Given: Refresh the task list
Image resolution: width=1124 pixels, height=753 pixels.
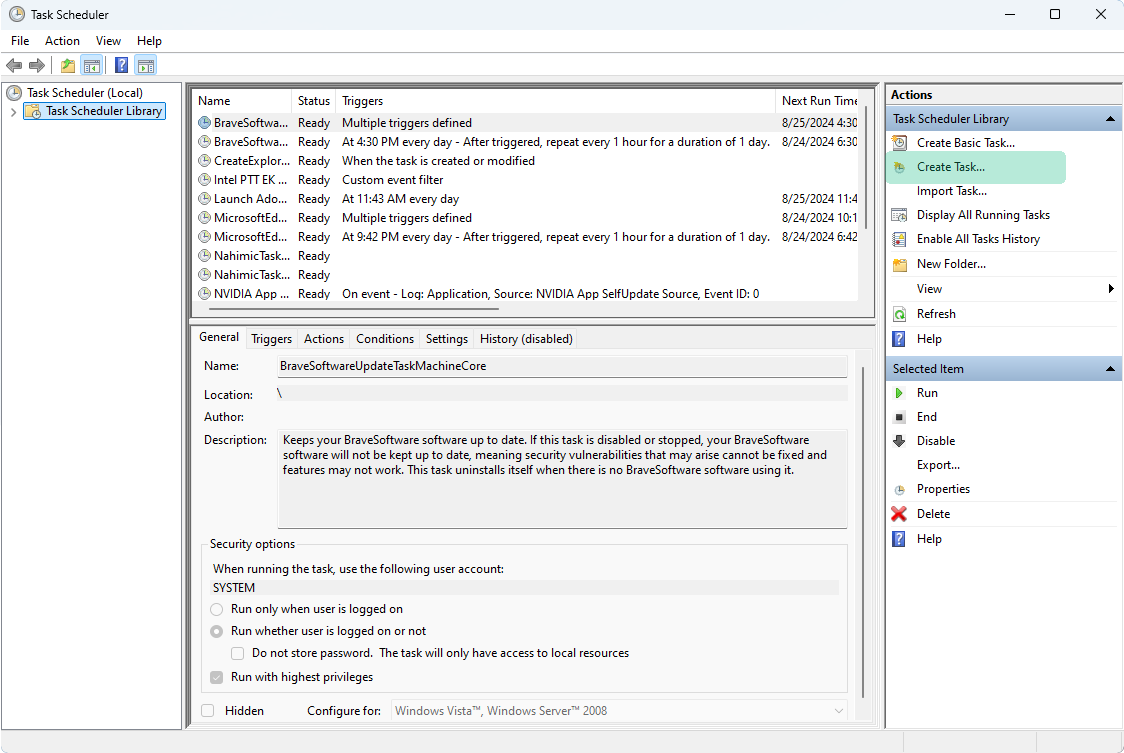Looking at the screenshot, I should [937, 313].
